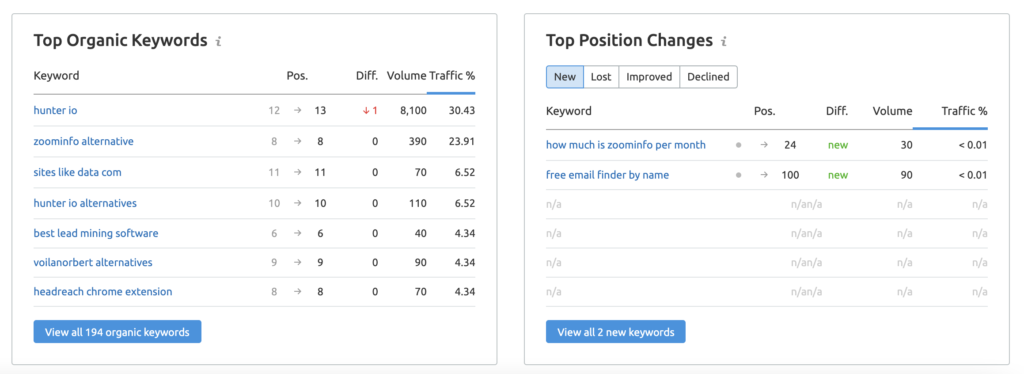This screenshot has width=1024, height=374.
Task: Sort position changes by Traffic % header
Action: [x=964, y=111]
